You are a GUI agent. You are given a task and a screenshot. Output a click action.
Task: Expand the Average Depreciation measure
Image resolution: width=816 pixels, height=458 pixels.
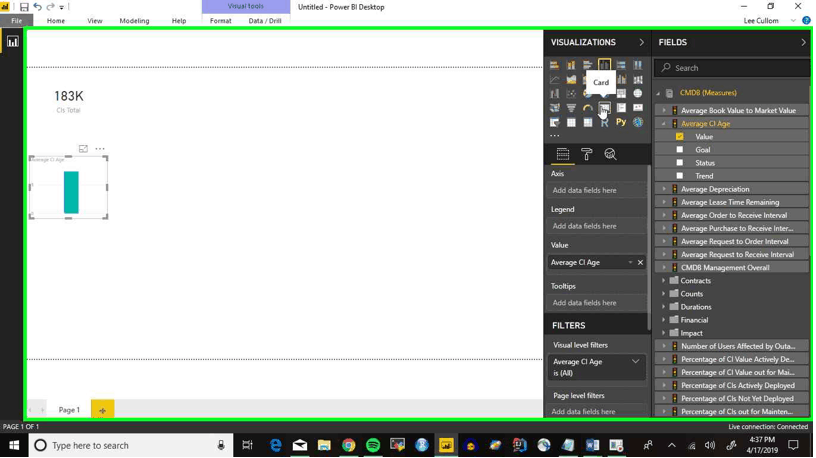click(x=664, y=189)
